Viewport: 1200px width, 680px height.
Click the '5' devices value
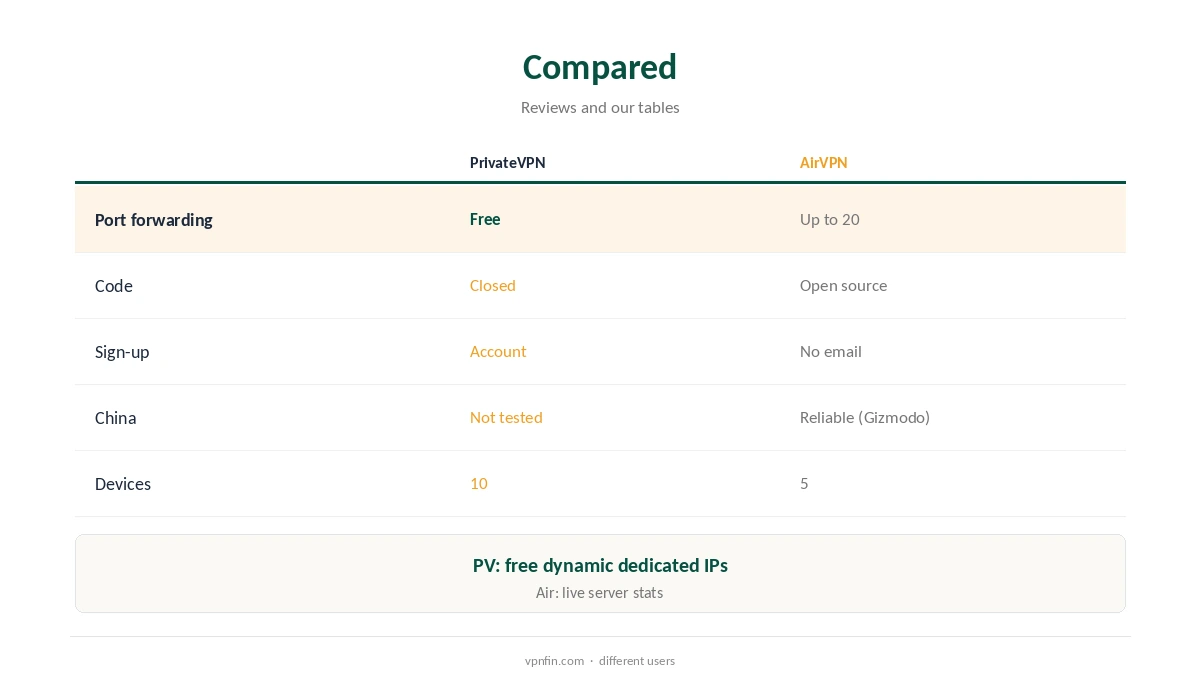[x=804, y=483]
